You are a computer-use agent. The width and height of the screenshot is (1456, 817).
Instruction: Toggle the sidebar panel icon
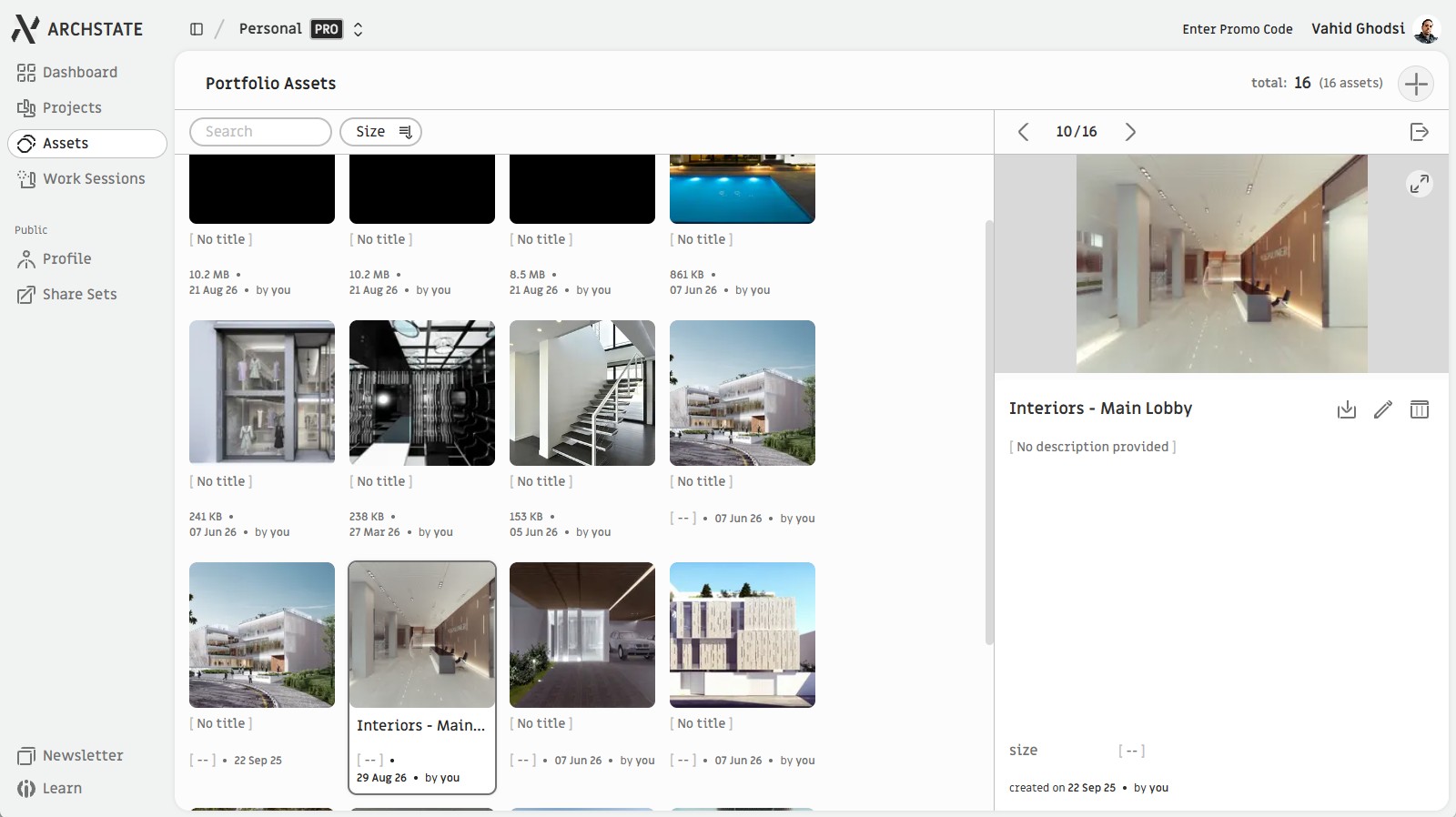[197, 29]
